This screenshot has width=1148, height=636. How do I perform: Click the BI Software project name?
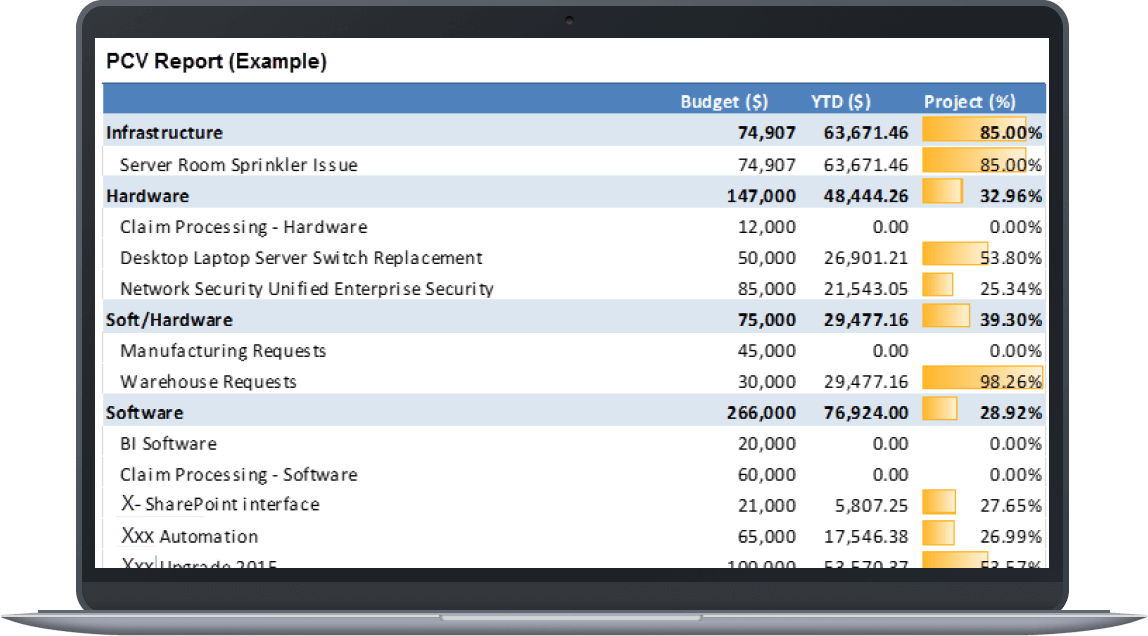[x=168, y=443]
